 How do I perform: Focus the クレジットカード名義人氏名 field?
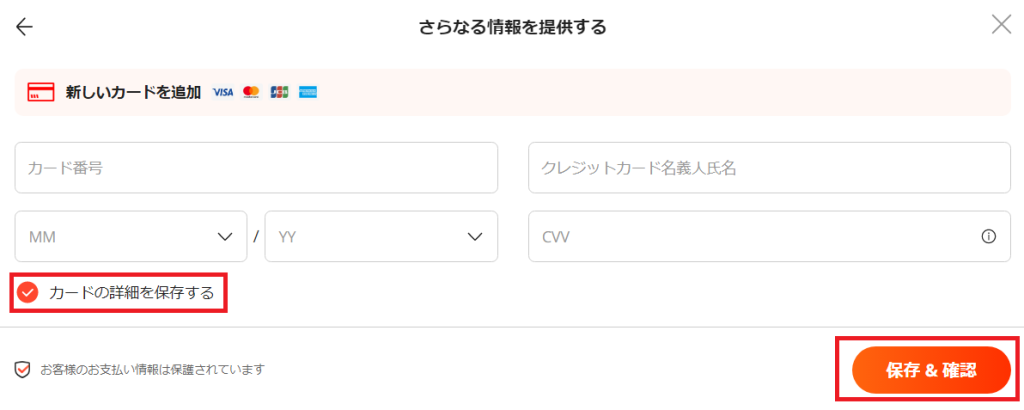(769, 168)
